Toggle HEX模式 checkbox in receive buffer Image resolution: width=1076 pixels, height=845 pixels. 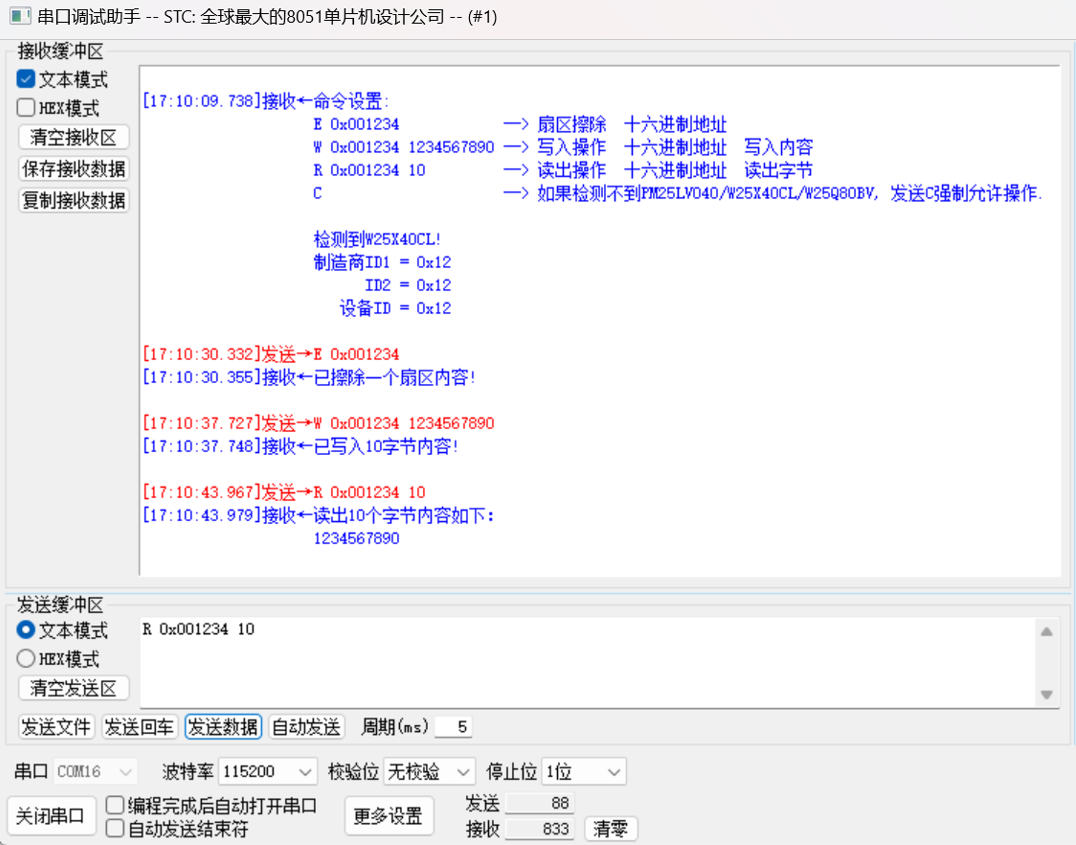pos(26,108)
